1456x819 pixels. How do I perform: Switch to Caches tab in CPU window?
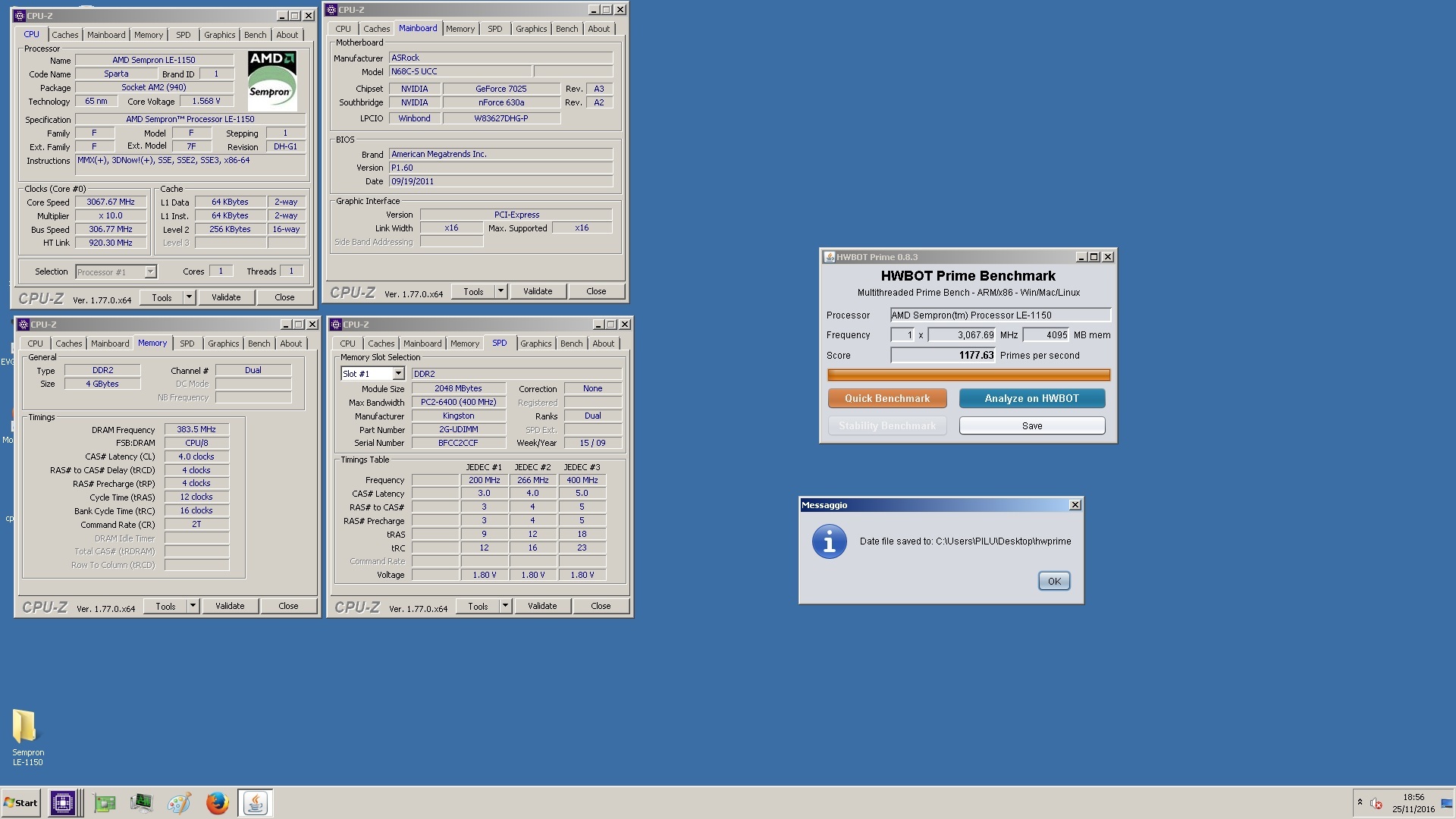tap(65, 35)
